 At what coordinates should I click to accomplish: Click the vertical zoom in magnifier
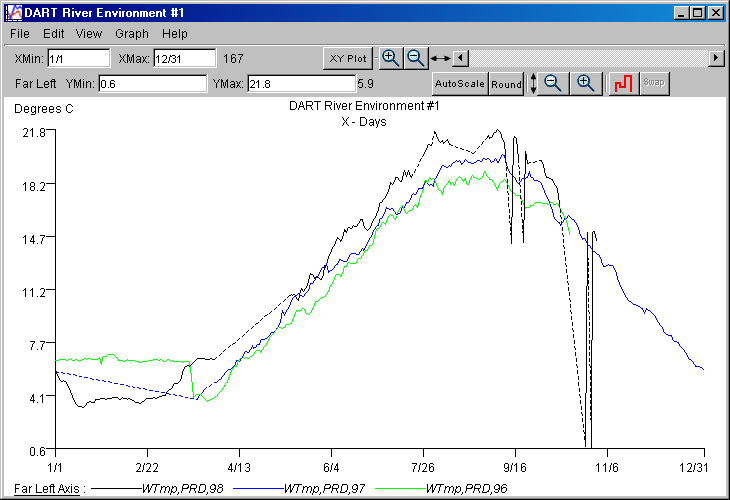pyautogui.click(x=586, y=84)
